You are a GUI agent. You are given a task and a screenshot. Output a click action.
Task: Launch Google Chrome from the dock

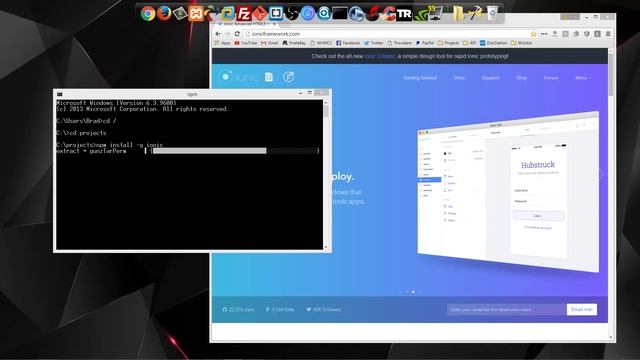pos(148,13)
